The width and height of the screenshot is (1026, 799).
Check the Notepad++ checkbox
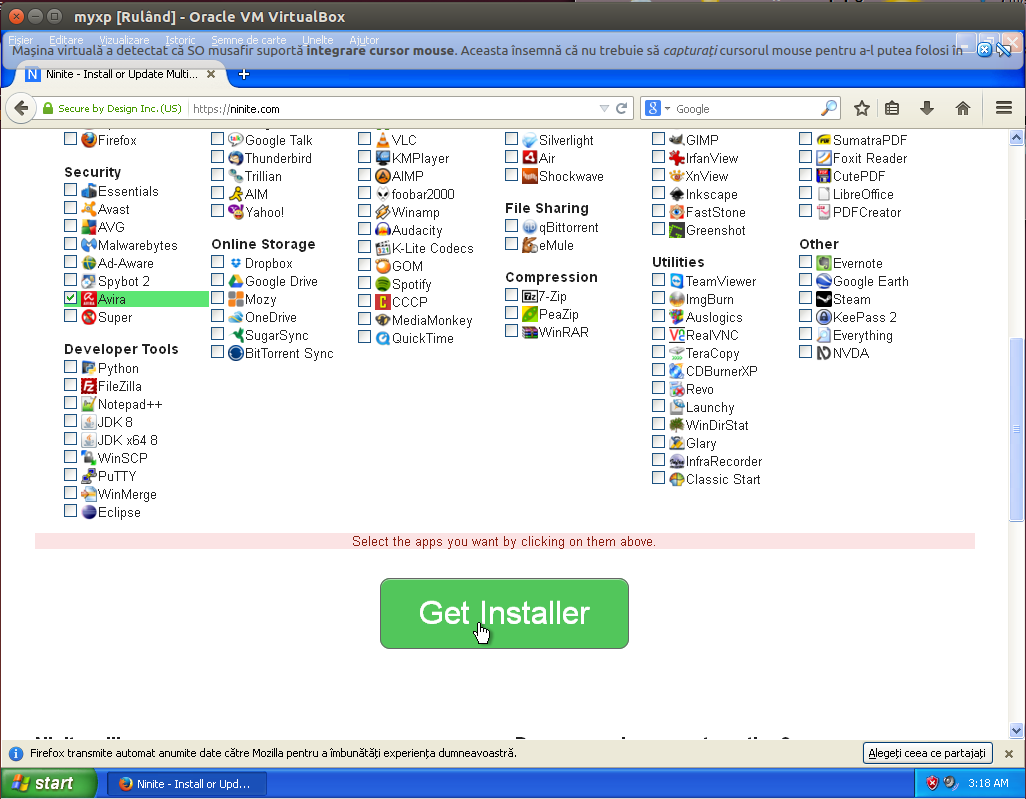tap(71, 402)
